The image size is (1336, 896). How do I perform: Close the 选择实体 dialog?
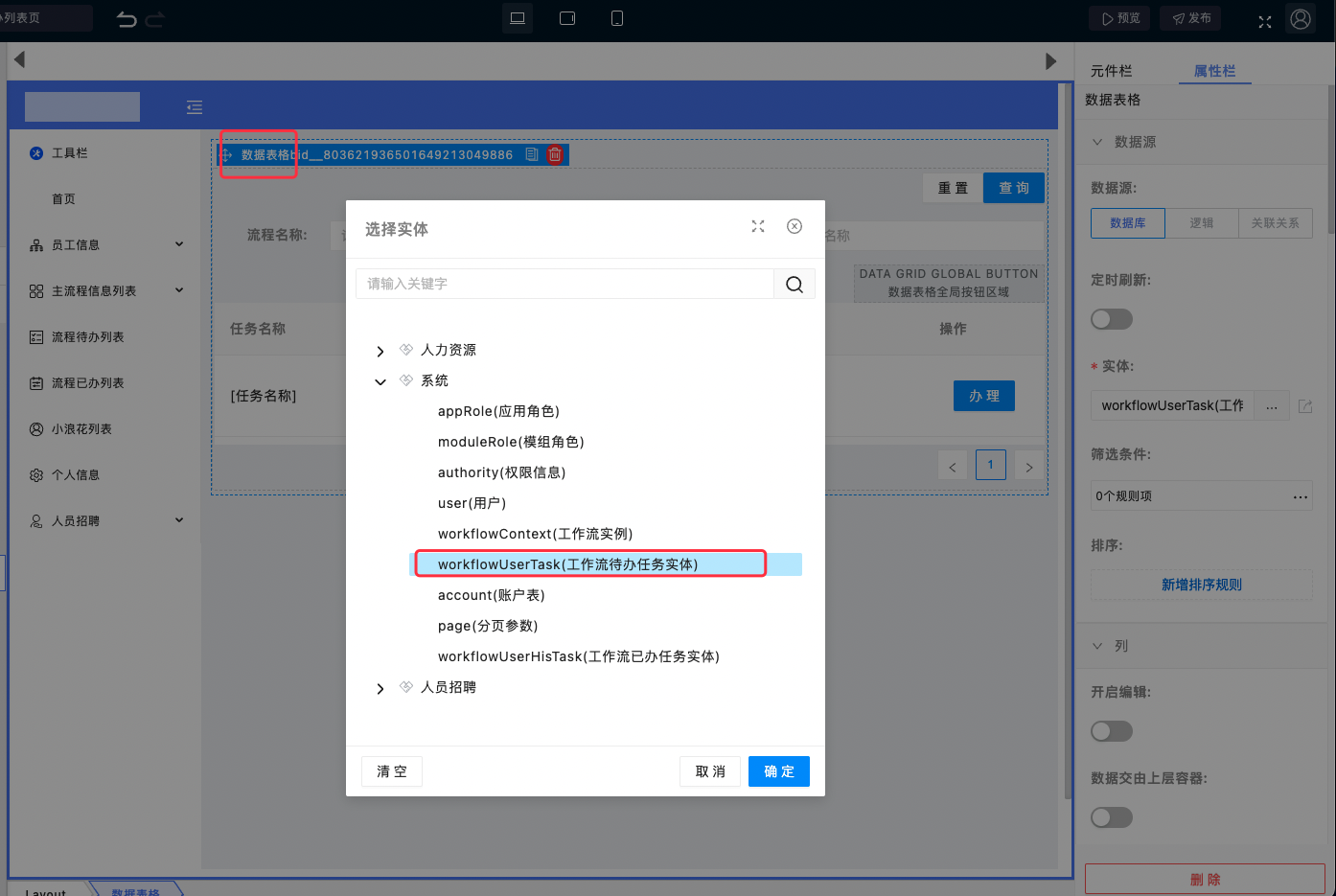795,226
